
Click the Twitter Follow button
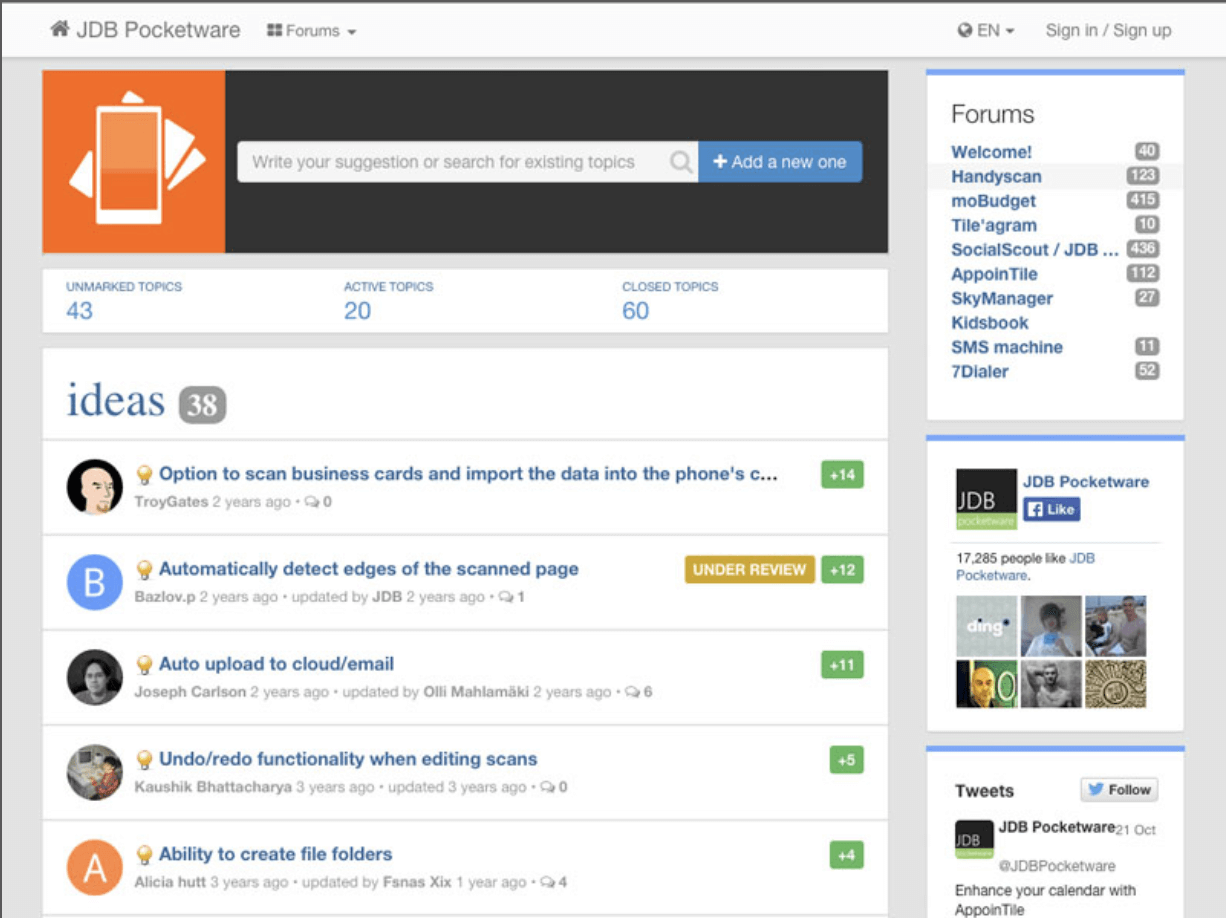coord(1119,790)
